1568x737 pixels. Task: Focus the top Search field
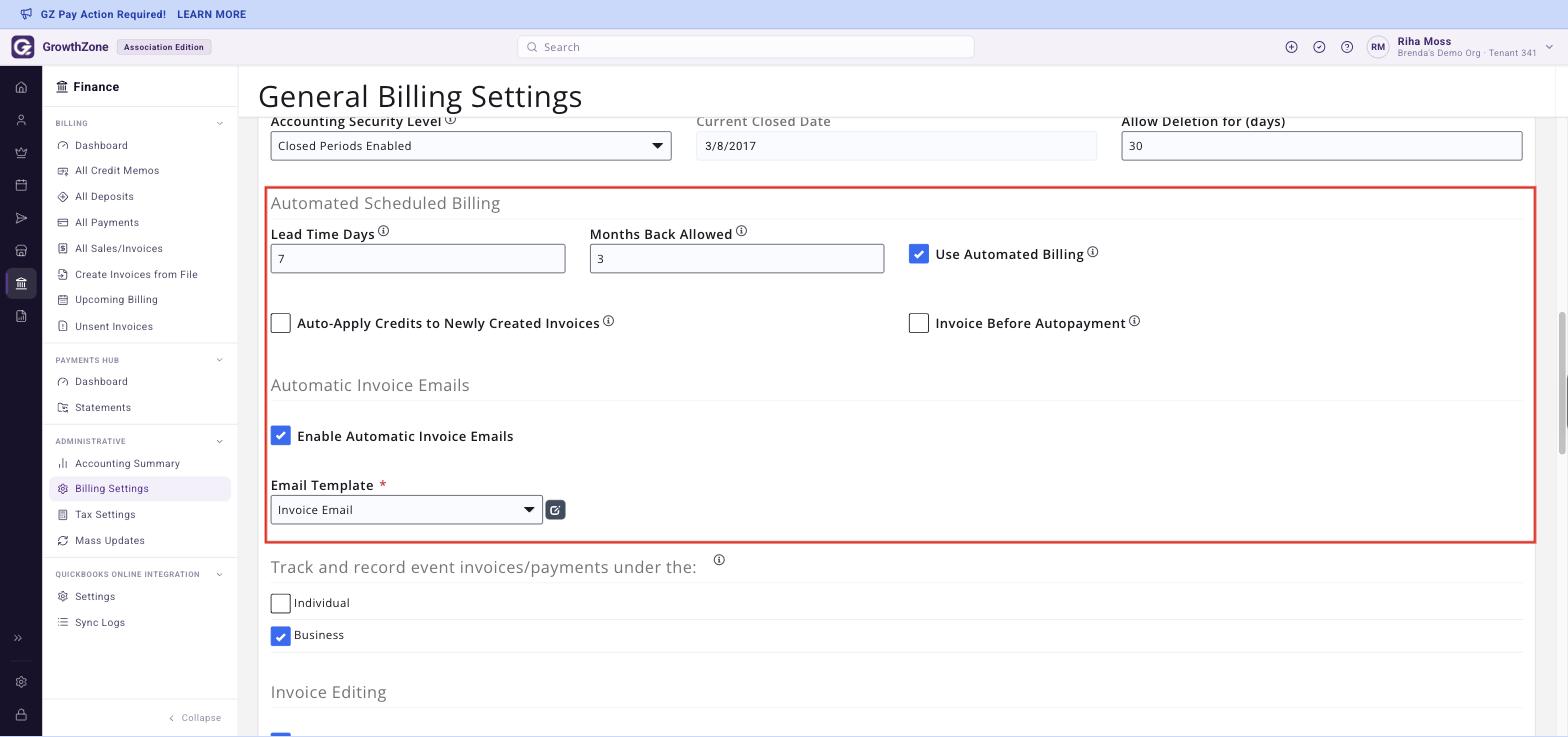(746, 47)
